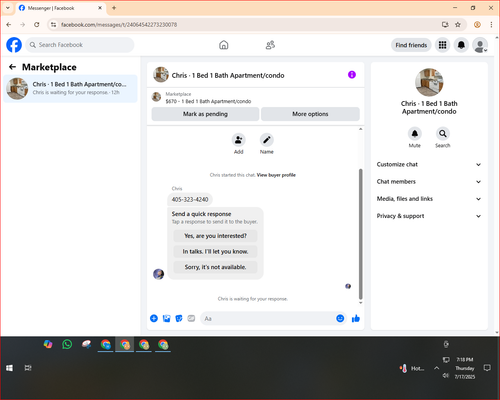Click More options button
The height and width of the screenshot is (400, 500).
tap(310, 114)
